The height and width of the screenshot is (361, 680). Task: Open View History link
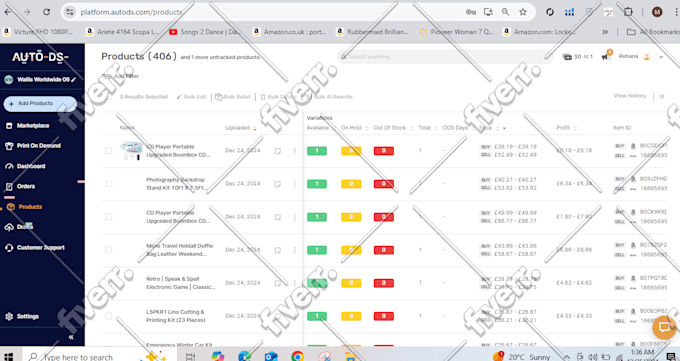pos(630,96)
